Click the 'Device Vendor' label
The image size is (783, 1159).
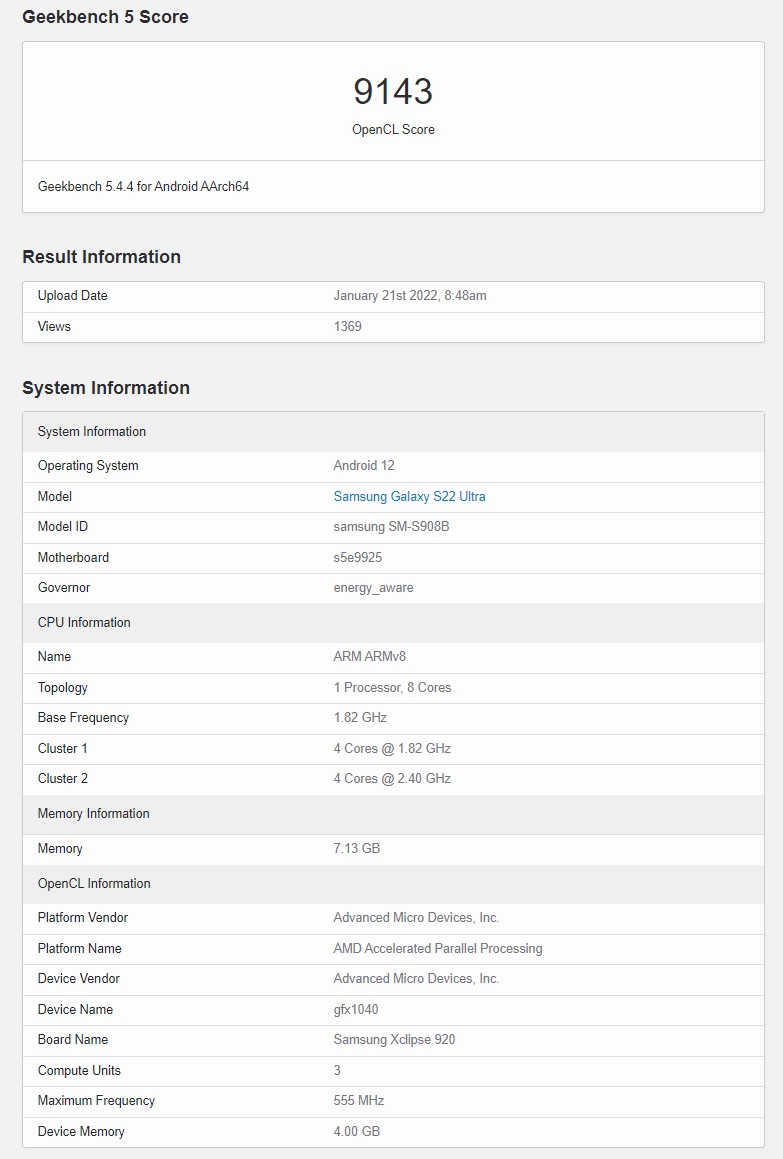coord(79,979)
